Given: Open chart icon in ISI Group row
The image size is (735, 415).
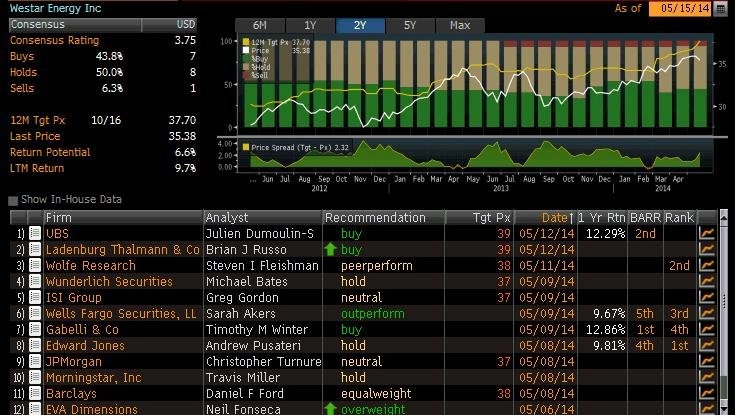Looking at the screenshot, I should pyautogui.click(x=707, y=297).
